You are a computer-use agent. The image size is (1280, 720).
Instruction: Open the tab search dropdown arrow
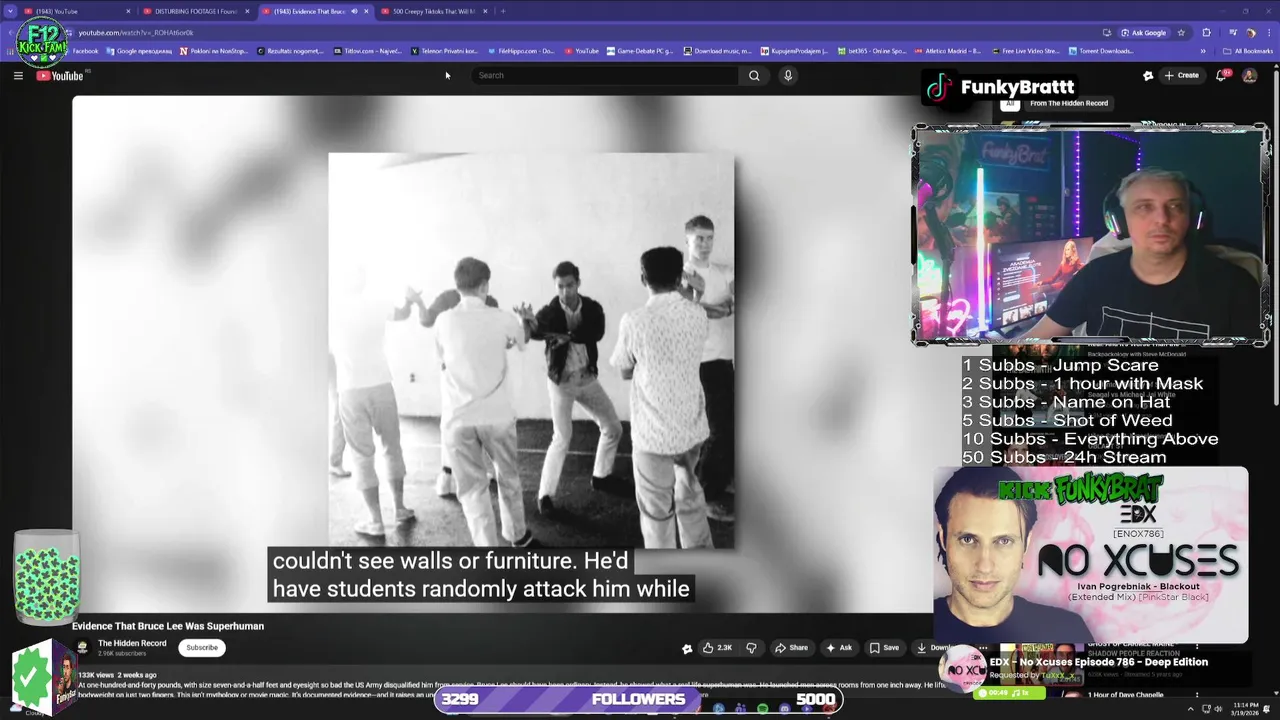10,11
